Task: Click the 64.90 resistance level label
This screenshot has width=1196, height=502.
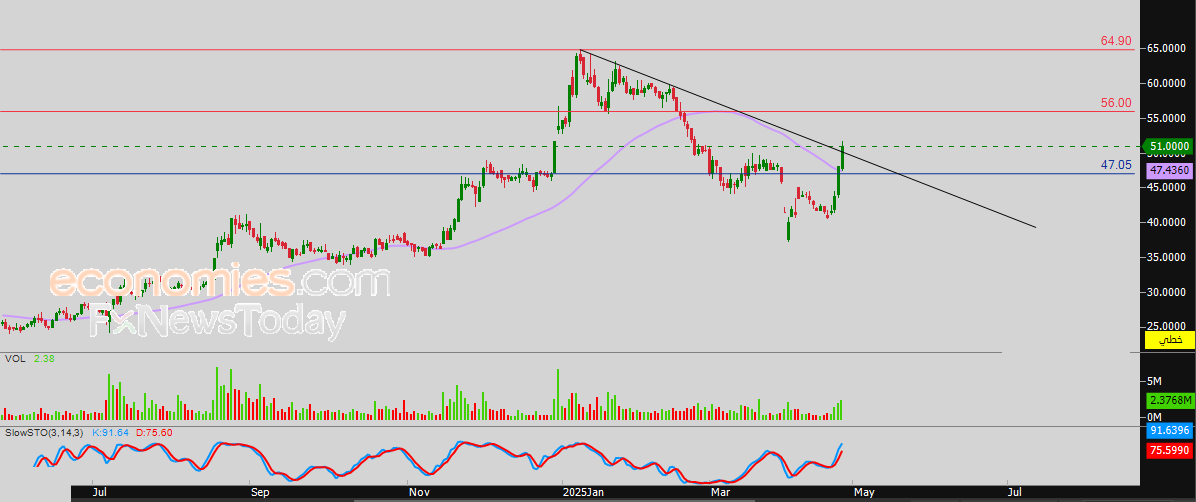Action: point(1116,41)
